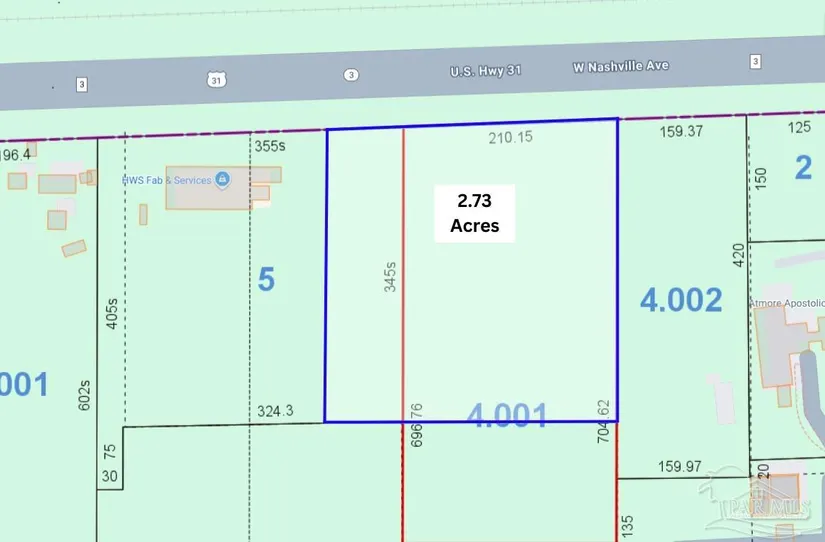This screenshot has height=542, width=825.
Task: Select parcel 4.002
Action: [x=681, y=299]
